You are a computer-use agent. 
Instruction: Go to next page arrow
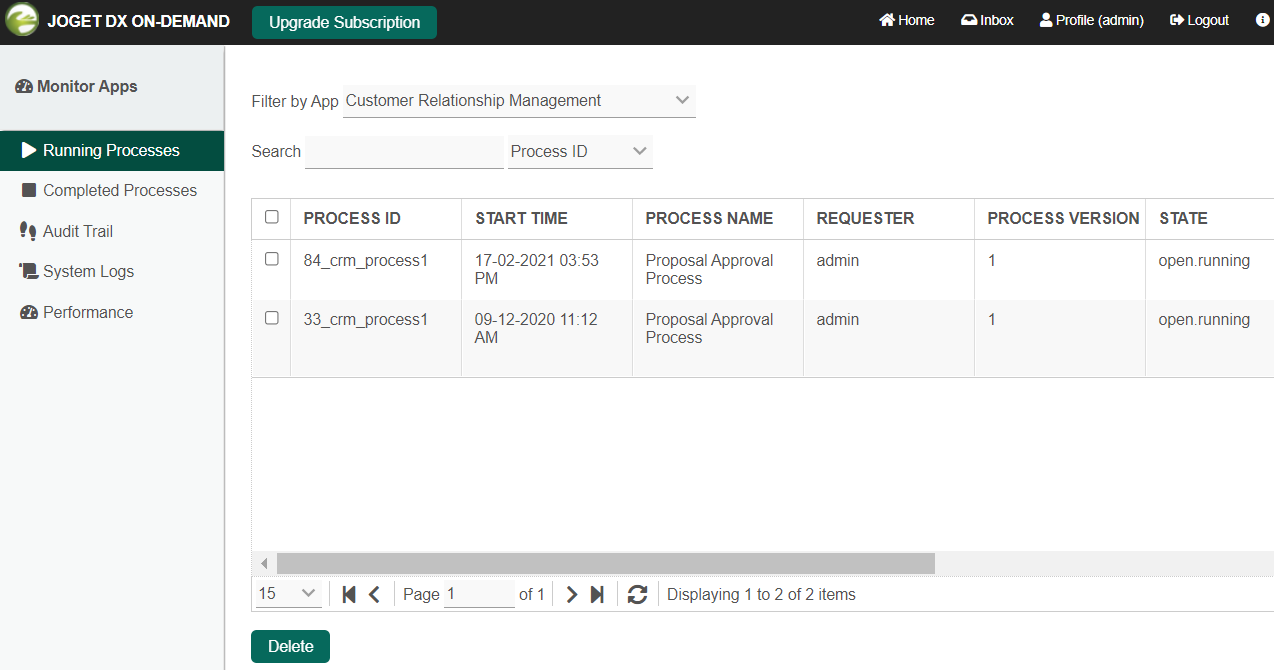pyautogui.click(x=571, y=594)
